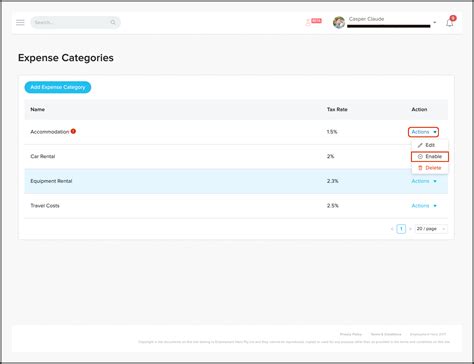Expand the user account dropdown arrow

434,23
